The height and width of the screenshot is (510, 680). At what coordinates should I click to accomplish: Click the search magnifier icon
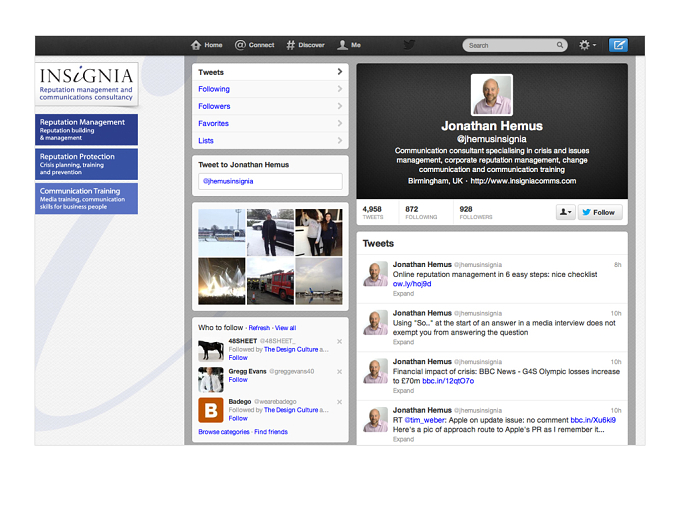pyautogui.click(x=560, y=45)
